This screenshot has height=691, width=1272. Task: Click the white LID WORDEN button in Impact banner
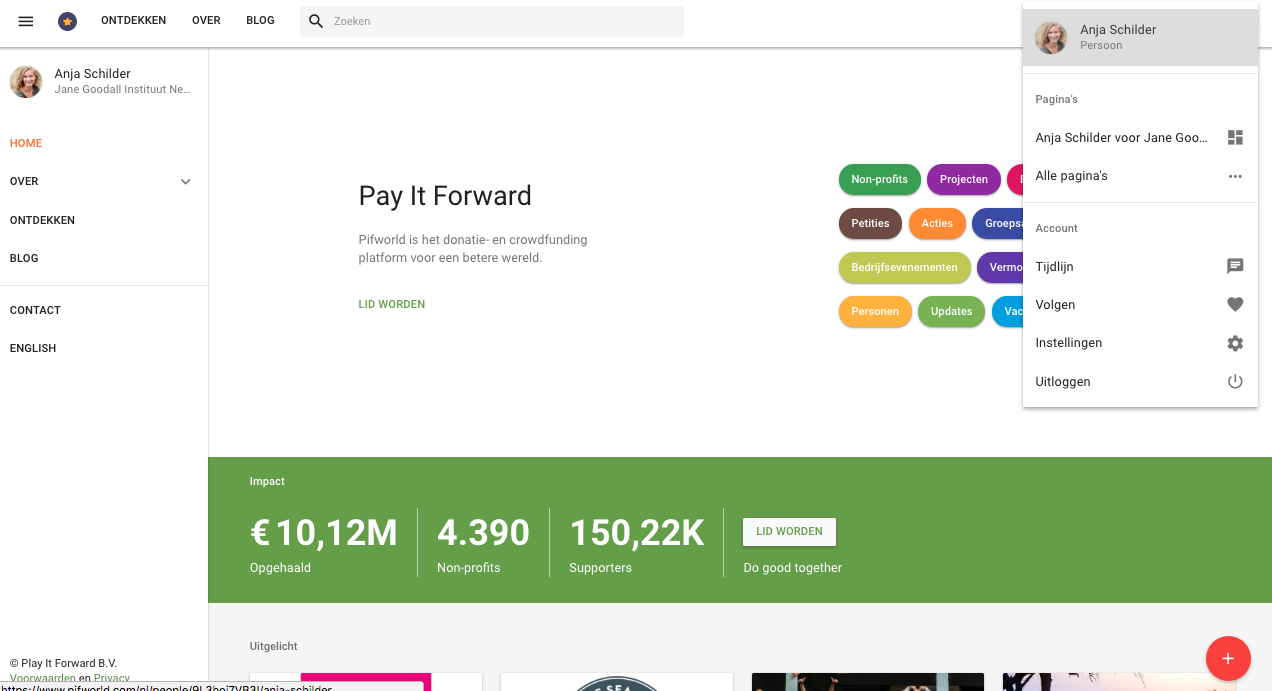point(789,531)
